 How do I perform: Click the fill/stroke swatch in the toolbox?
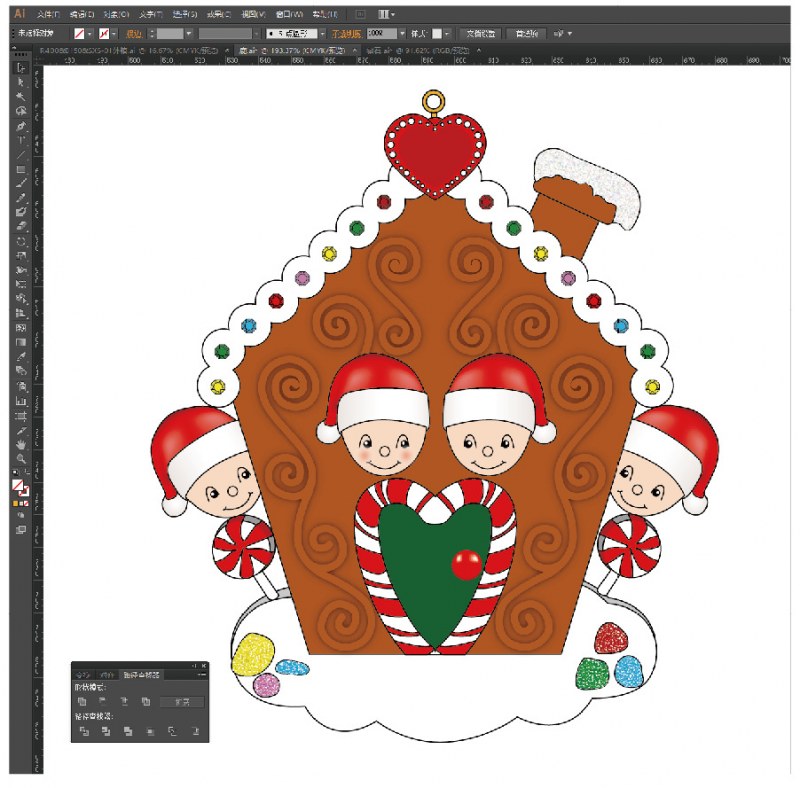pyautogui.click(x=19, y=486)
